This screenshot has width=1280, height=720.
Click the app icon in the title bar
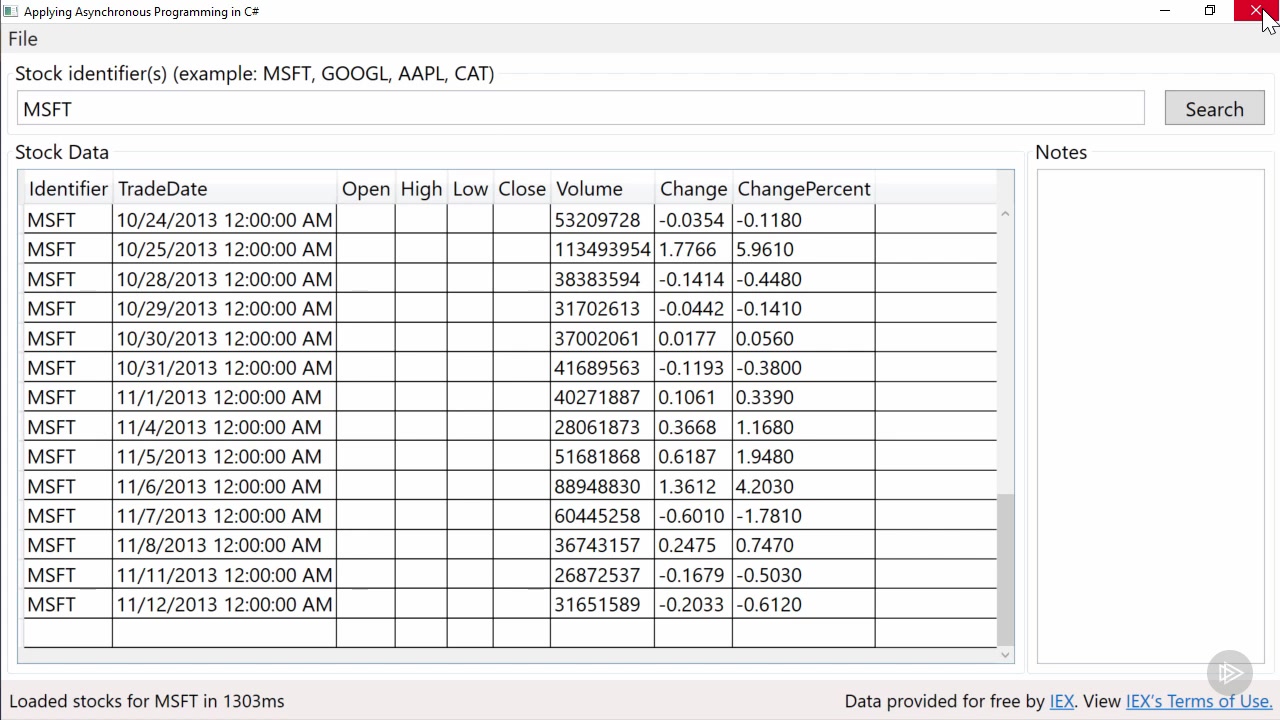[x=11, y=11]
